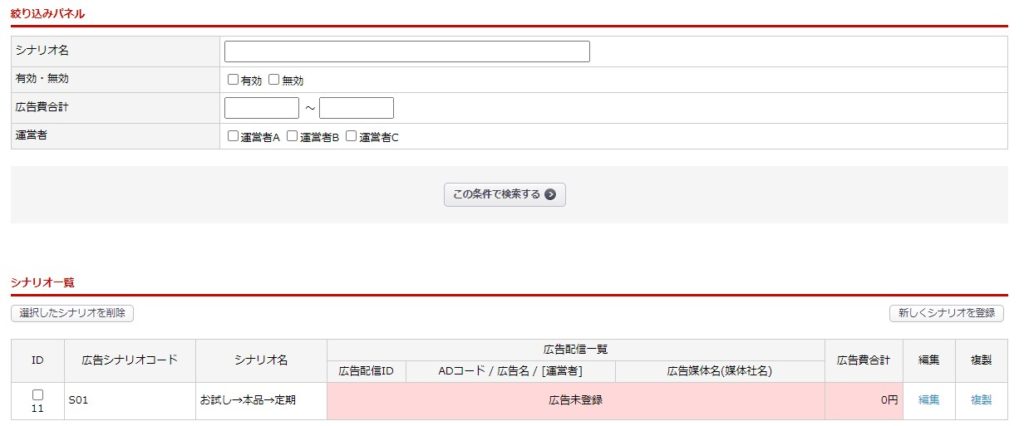Click the maximum 広告費合計 input box
The height and width of the screenshot is (426, 1024).
pos(357,108)
